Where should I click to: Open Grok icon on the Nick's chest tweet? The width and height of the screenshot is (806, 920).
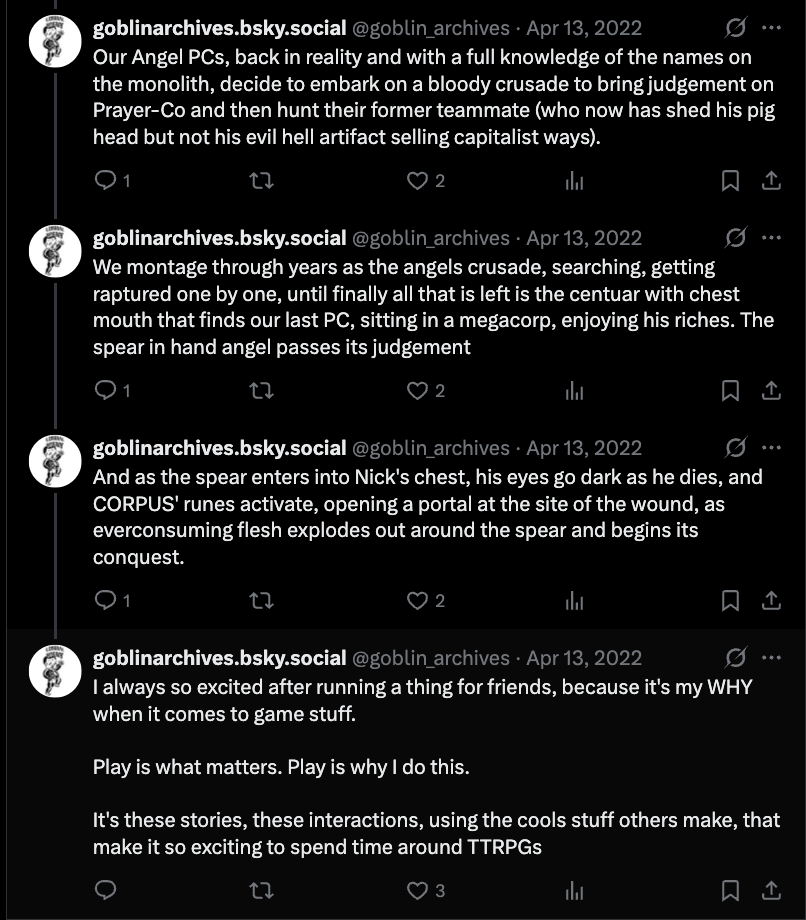coord(736,447)
